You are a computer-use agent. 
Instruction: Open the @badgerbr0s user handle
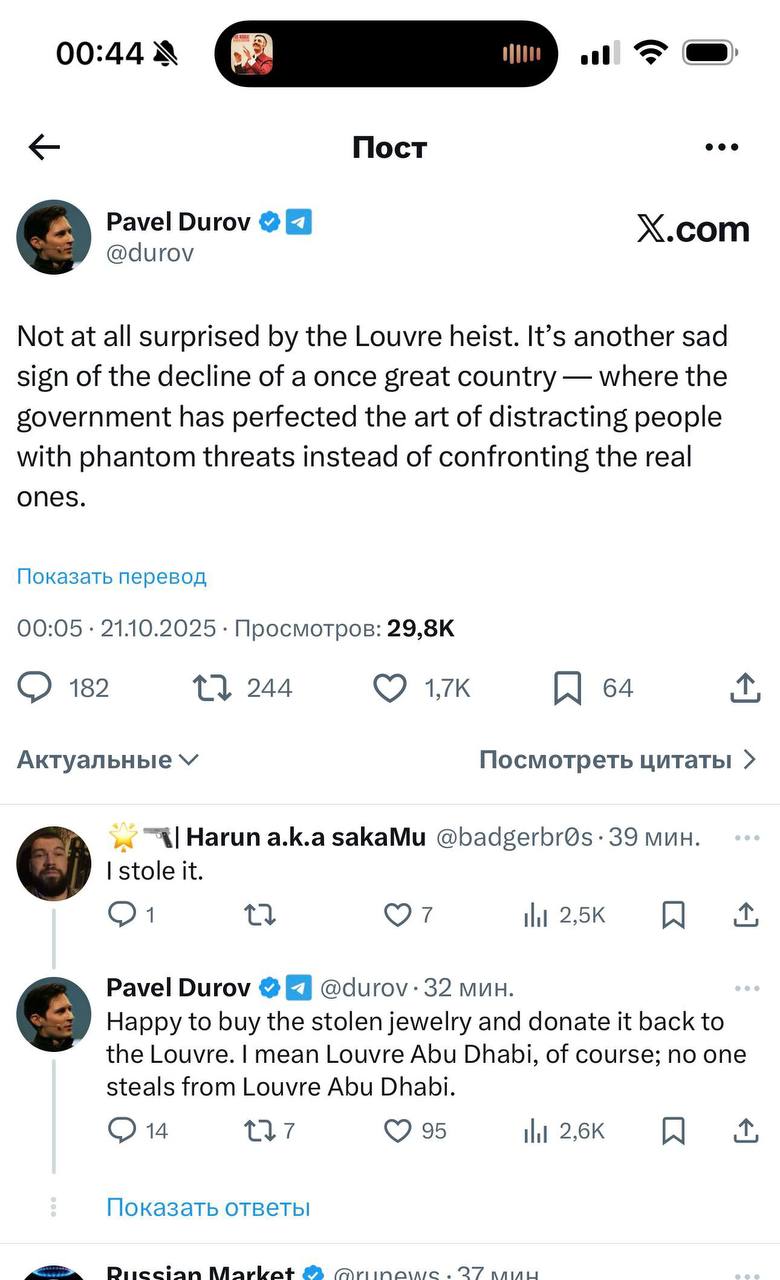coord(512,837)
